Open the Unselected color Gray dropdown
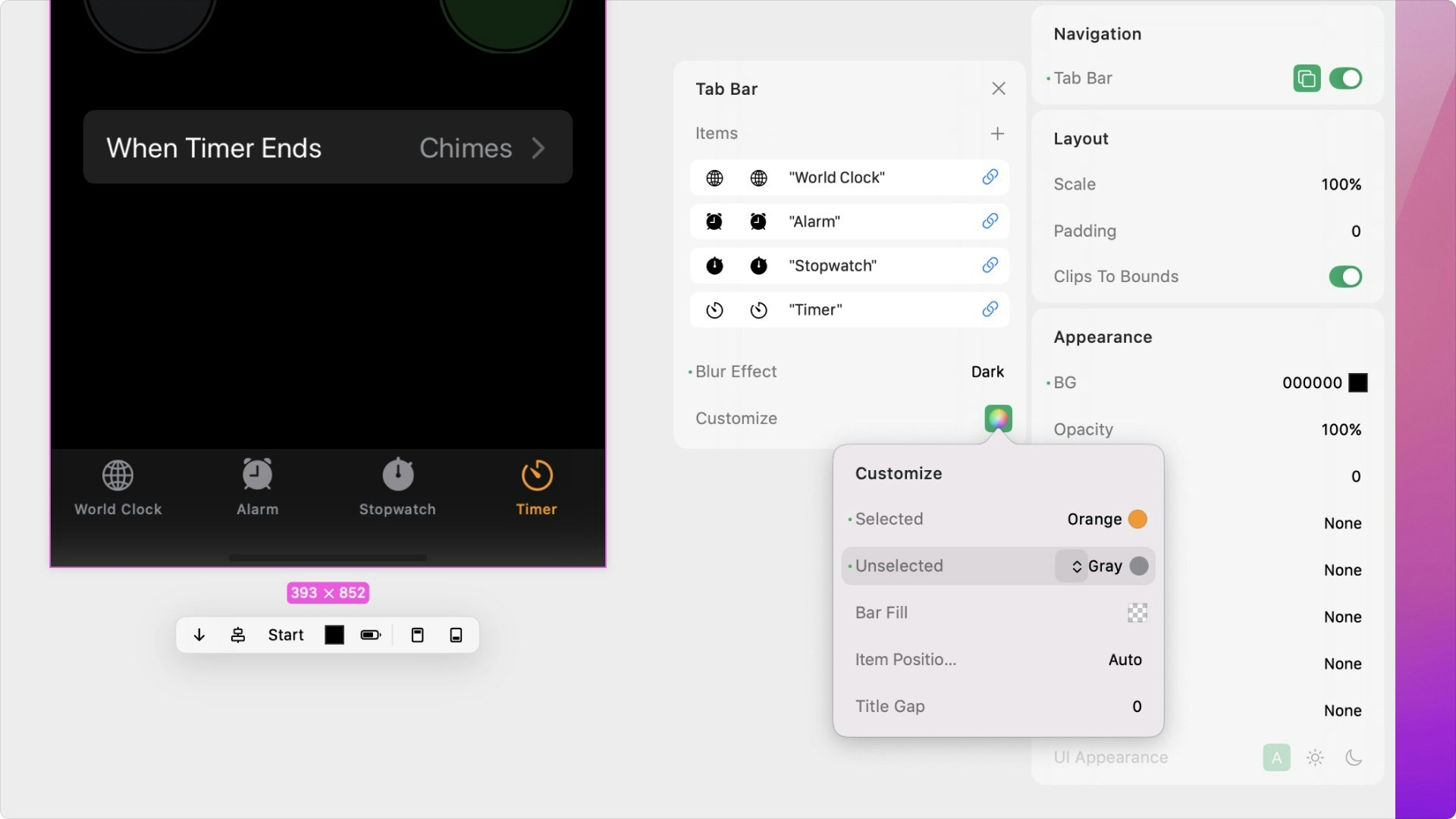Screen dimensions: 1456x819 point(1105,566)
